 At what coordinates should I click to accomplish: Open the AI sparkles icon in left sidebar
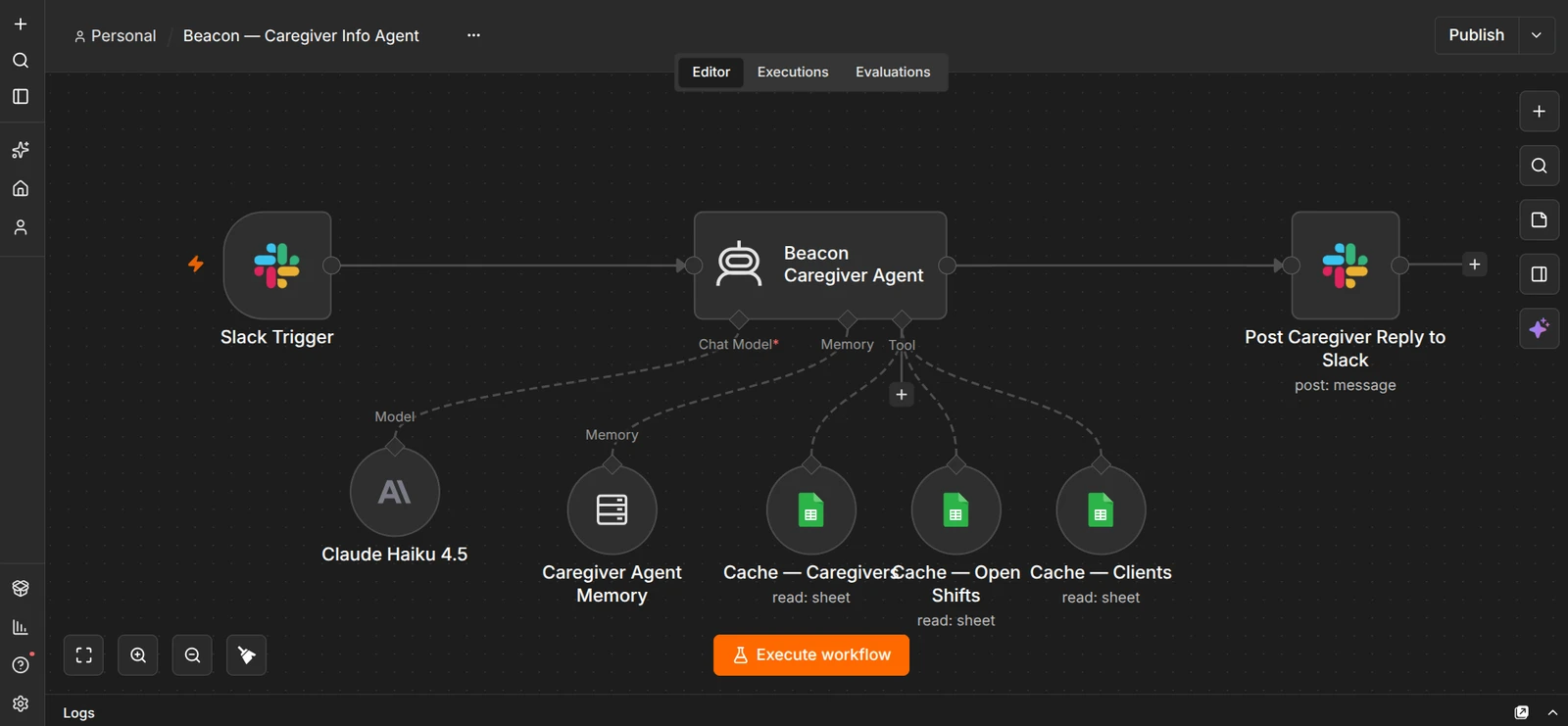21,150
